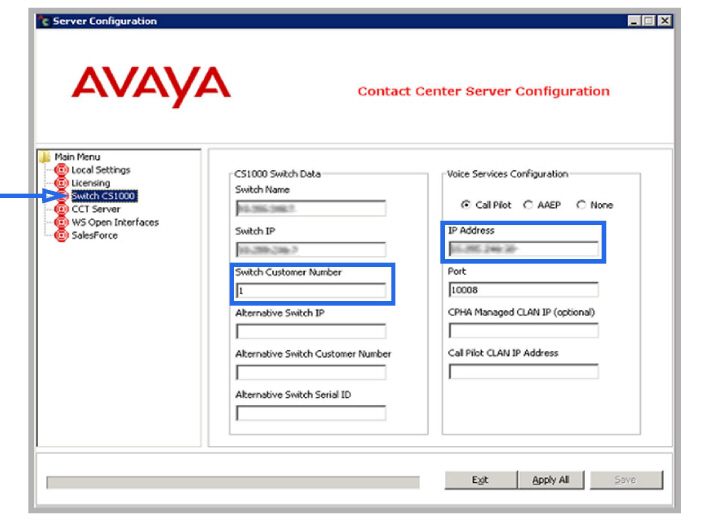
Task: Select the AAEP radio button
Action: pyautogui.click(x=528, y=205)
